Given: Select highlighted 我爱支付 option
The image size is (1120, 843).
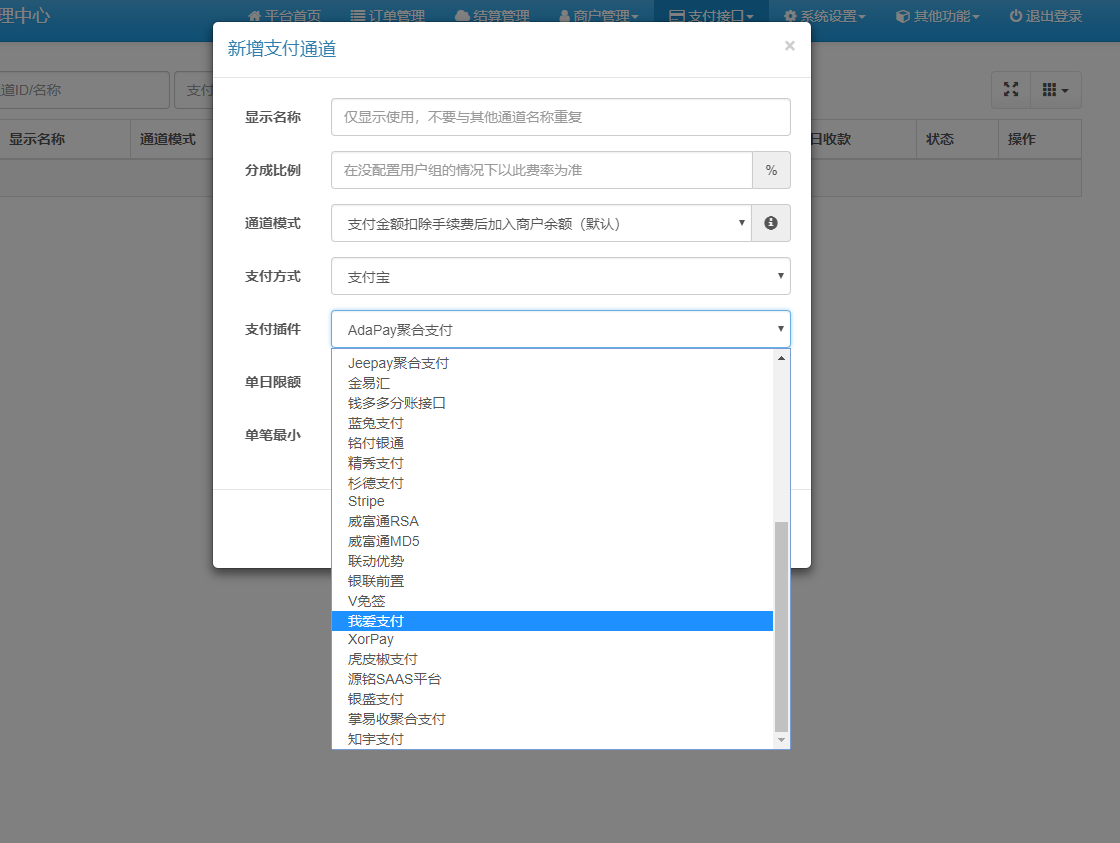Looking at the screenshot, I should click(552, 621).
